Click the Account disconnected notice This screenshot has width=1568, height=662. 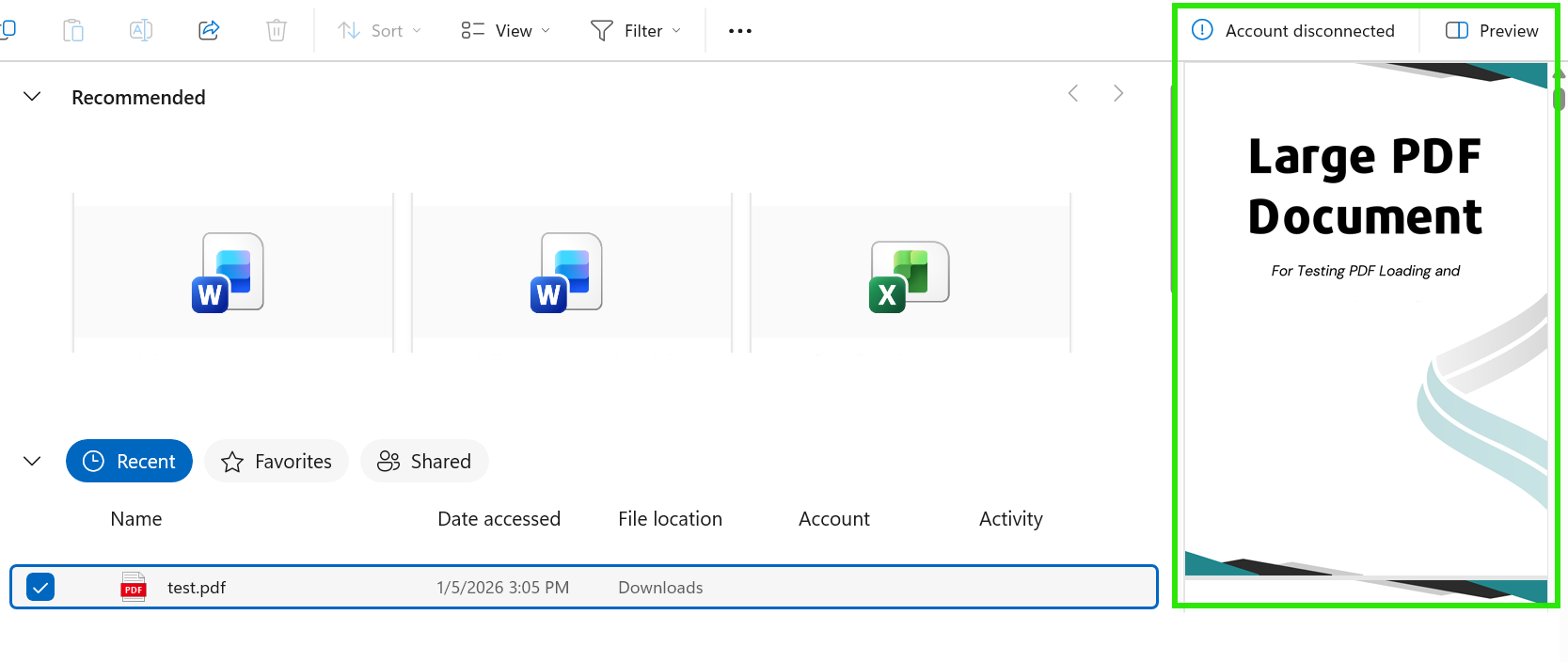click(x=1293, y=31)
